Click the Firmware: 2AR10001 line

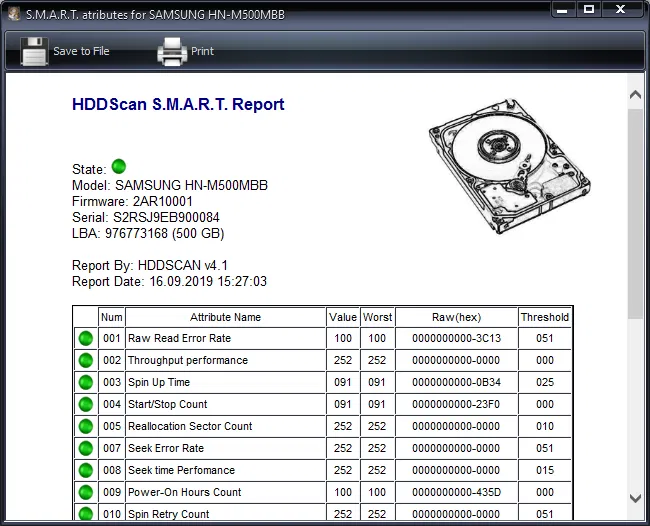click(132, 201)
